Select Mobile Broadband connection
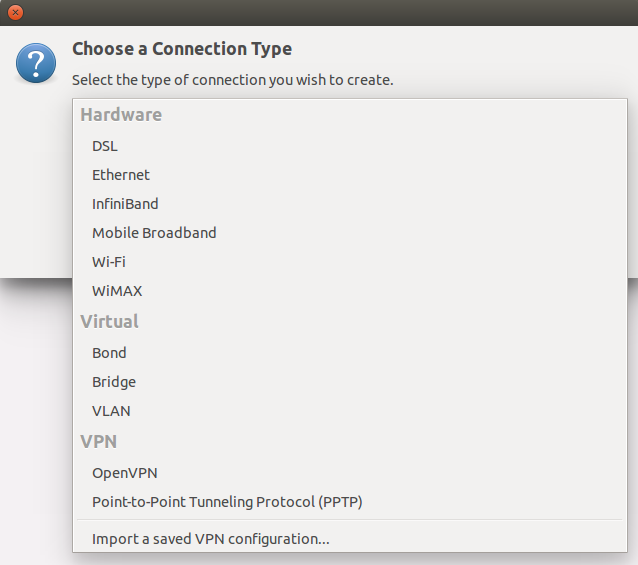Screen dimensions: 638x565 pos(154,233)
